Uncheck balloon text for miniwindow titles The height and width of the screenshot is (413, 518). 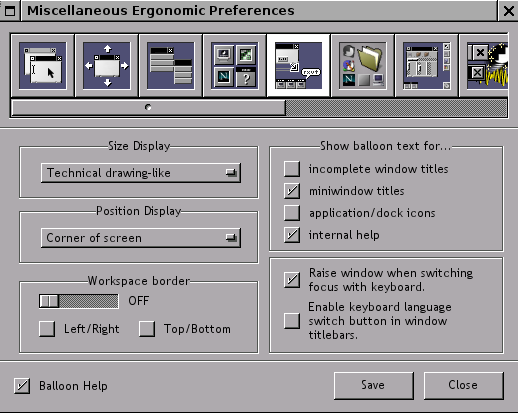coord(292,191)
